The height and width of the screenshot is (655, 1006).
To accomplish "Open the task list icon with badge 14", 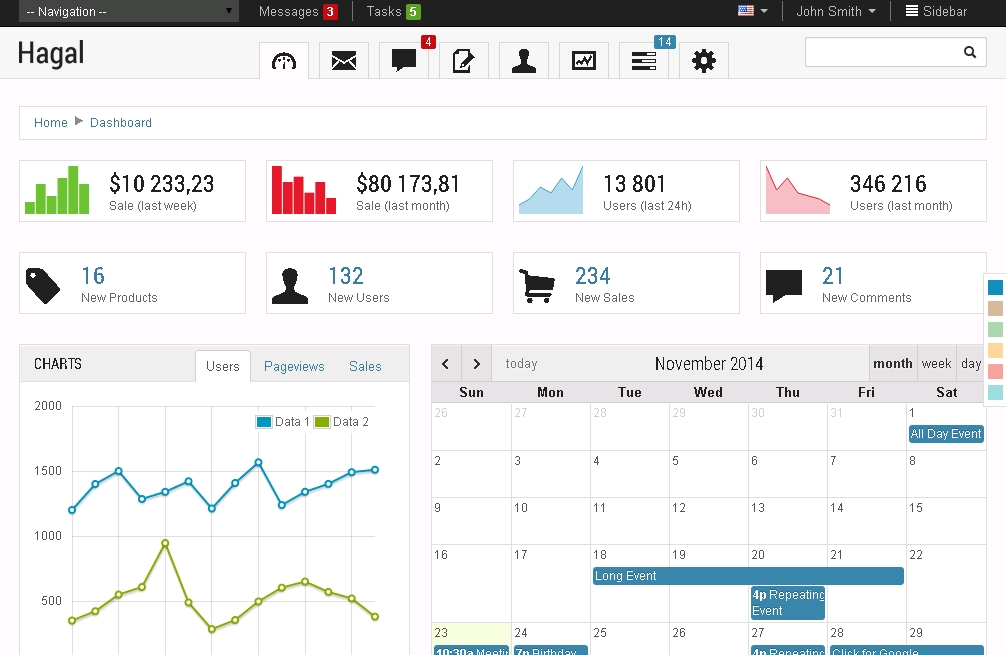I will [x=644, y=61].
